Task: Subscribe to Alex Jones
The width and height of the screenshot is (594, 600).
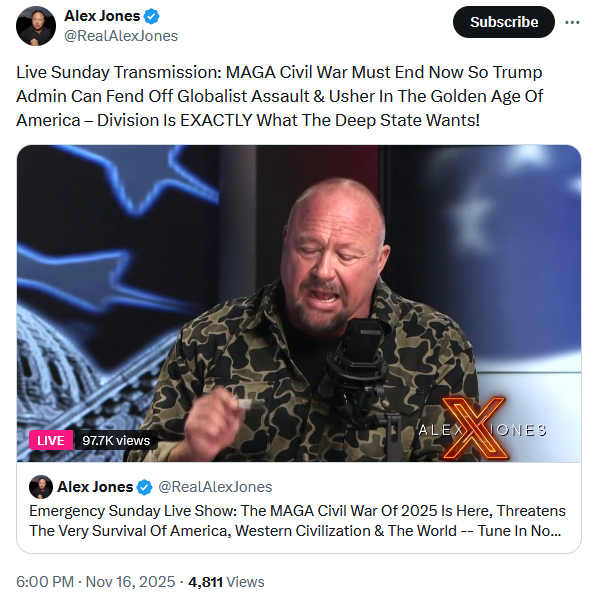Action: [504, 22]
